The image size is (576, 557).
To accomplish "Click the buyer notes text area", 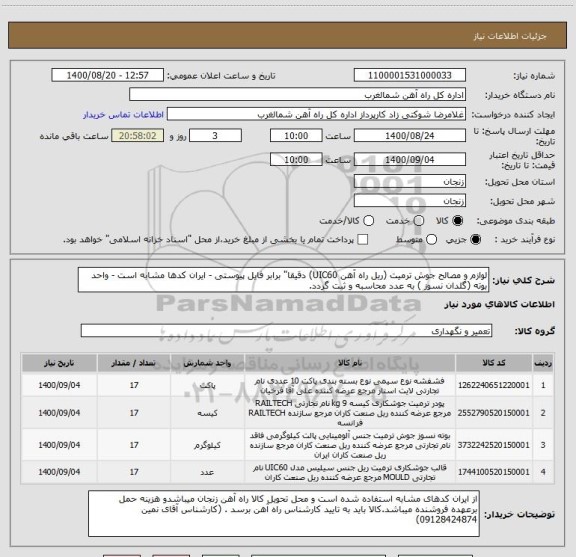I will (284, 514).
